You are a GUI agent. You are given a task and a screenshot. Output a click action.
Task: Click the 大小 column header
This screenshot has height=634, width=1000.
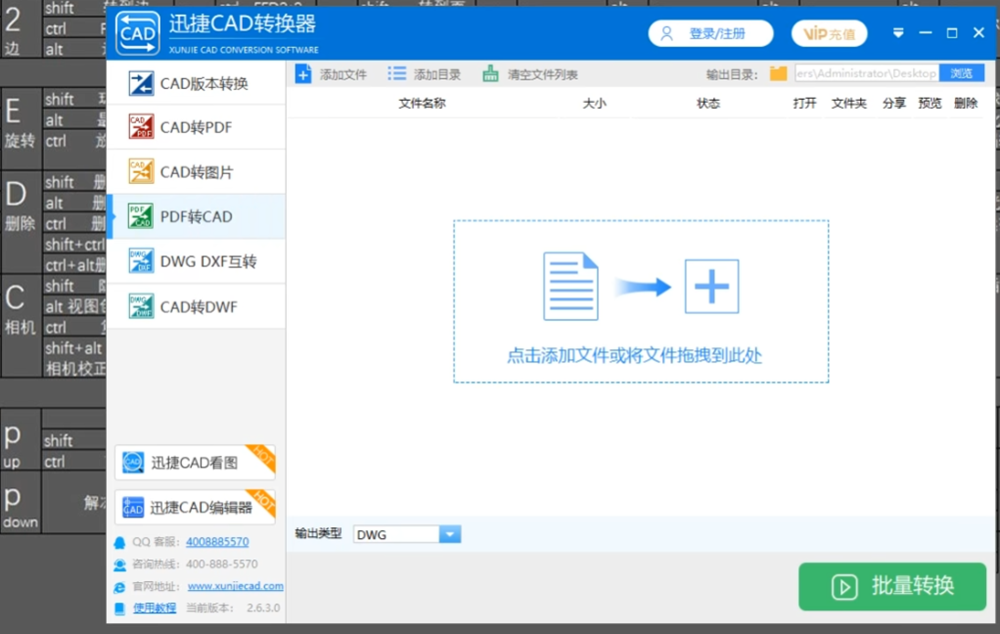pyautogui.click(x=594, y=103)
